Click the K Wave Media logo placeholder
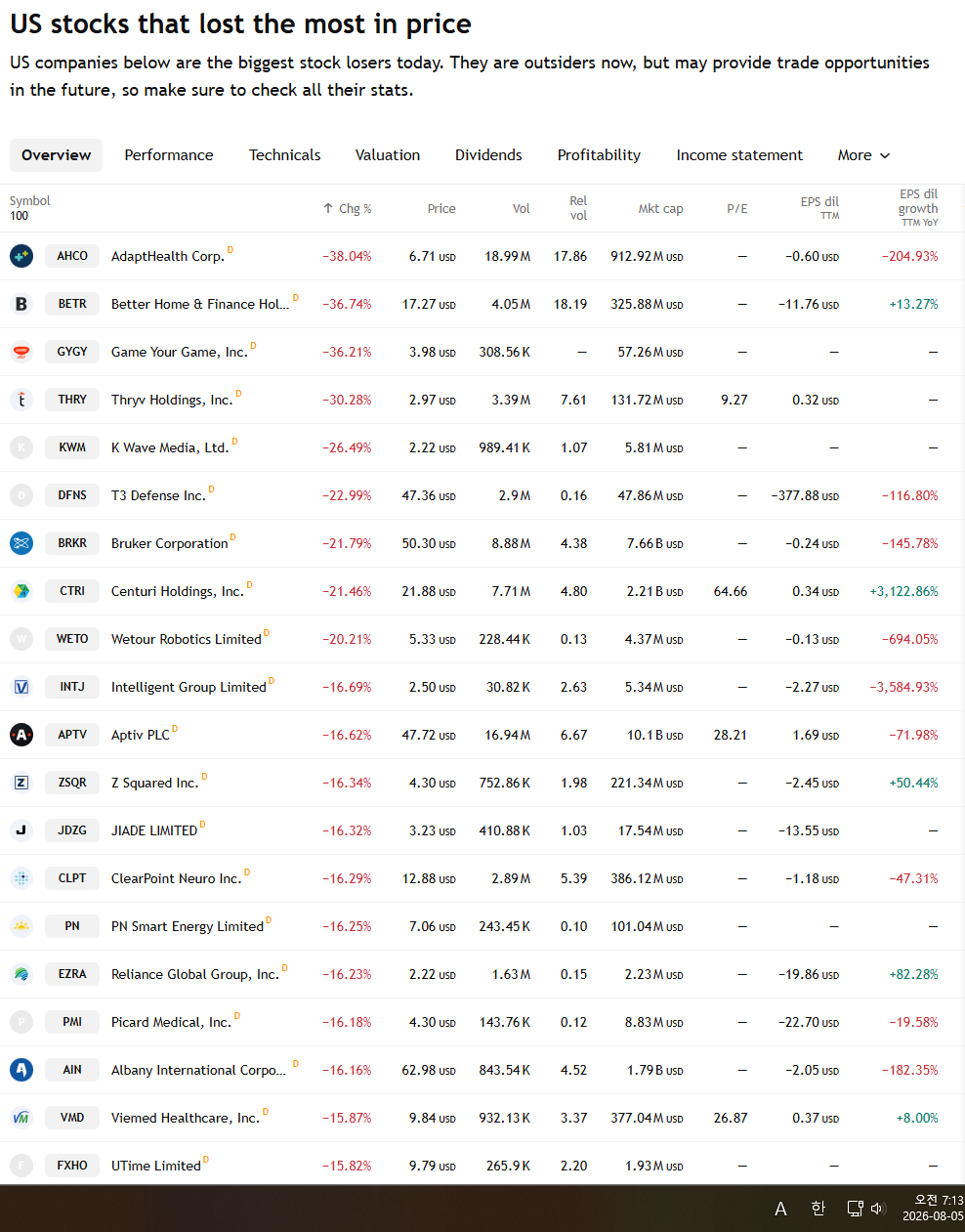This screenshot has width=965, height=1232. (x=21, y=447)
